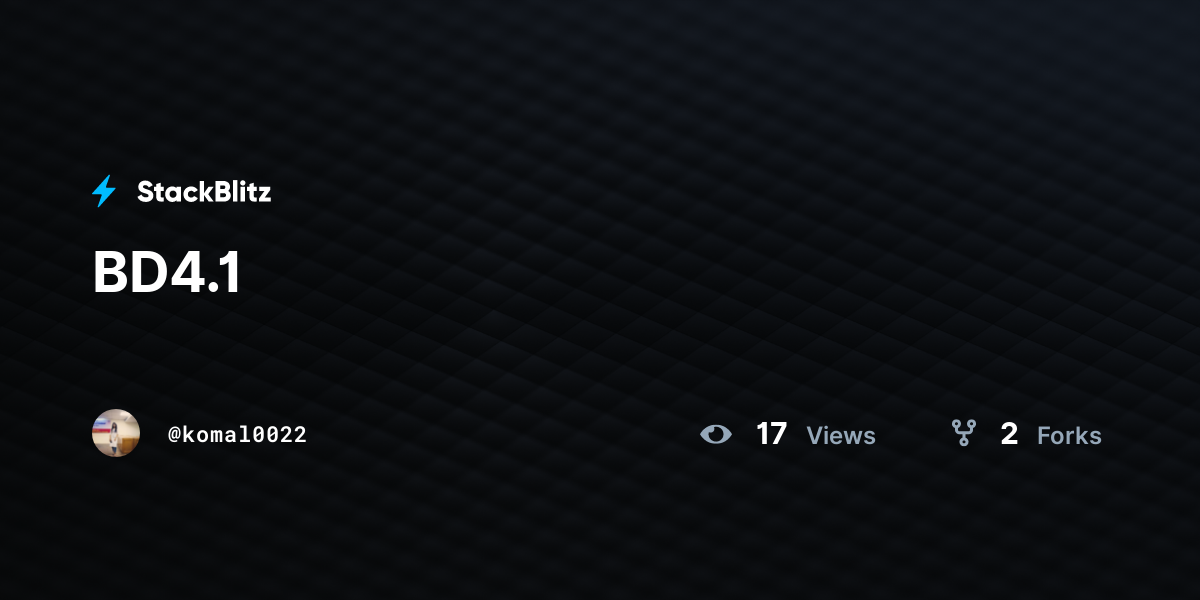Open the komal0022 profile avatar
The width and height of the screenshot is (1200, 600).
tap(116, 433)
